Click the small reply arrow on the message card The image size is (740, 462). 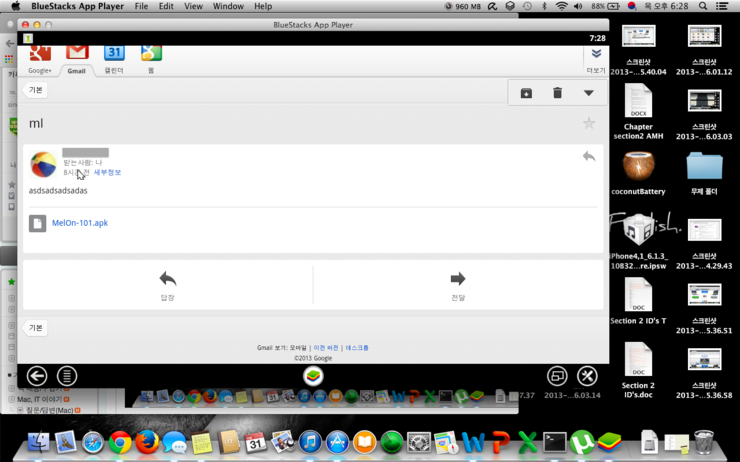click(589, 156)
